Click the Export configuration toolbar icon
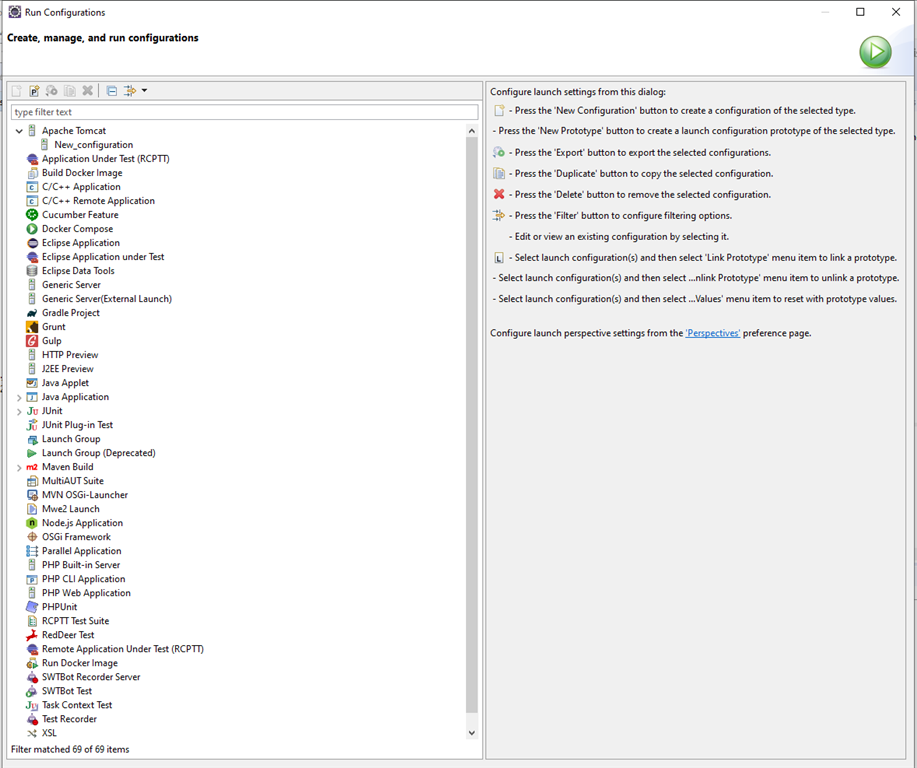917x768 pixels. click(x=52, y=91)
